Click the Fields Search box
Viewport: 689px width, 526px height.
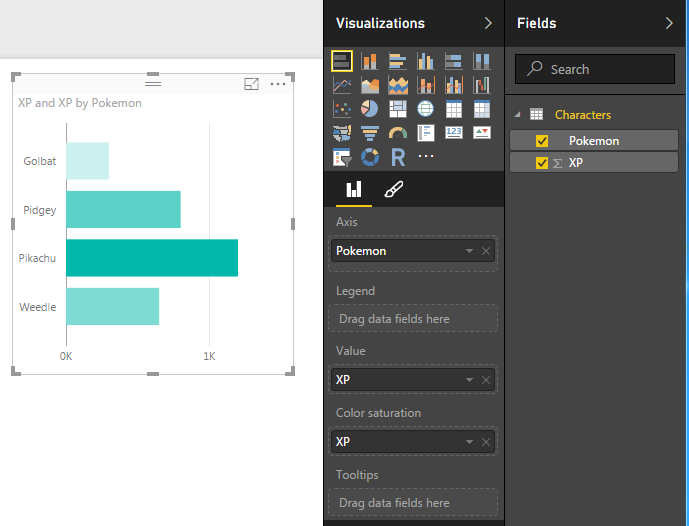[x=595, y=69]
